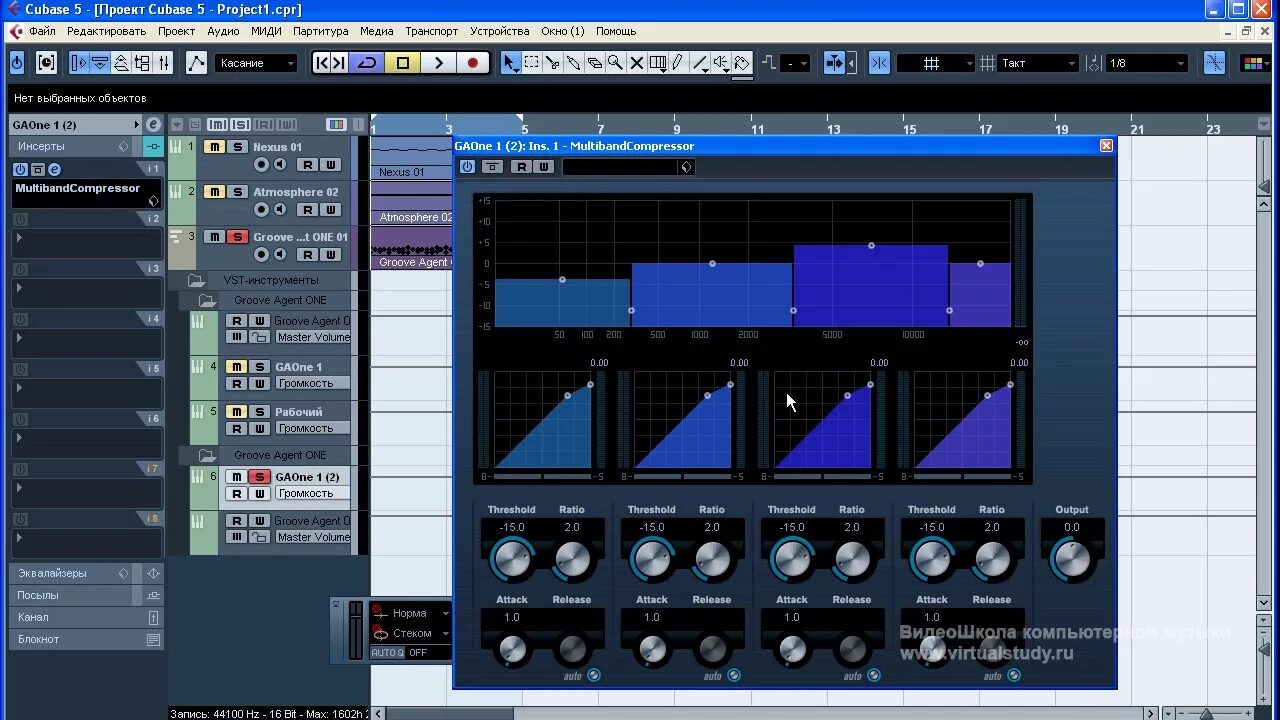Open channel settings 'e' button beside GAOne 1 (2)

coord(153,125)
